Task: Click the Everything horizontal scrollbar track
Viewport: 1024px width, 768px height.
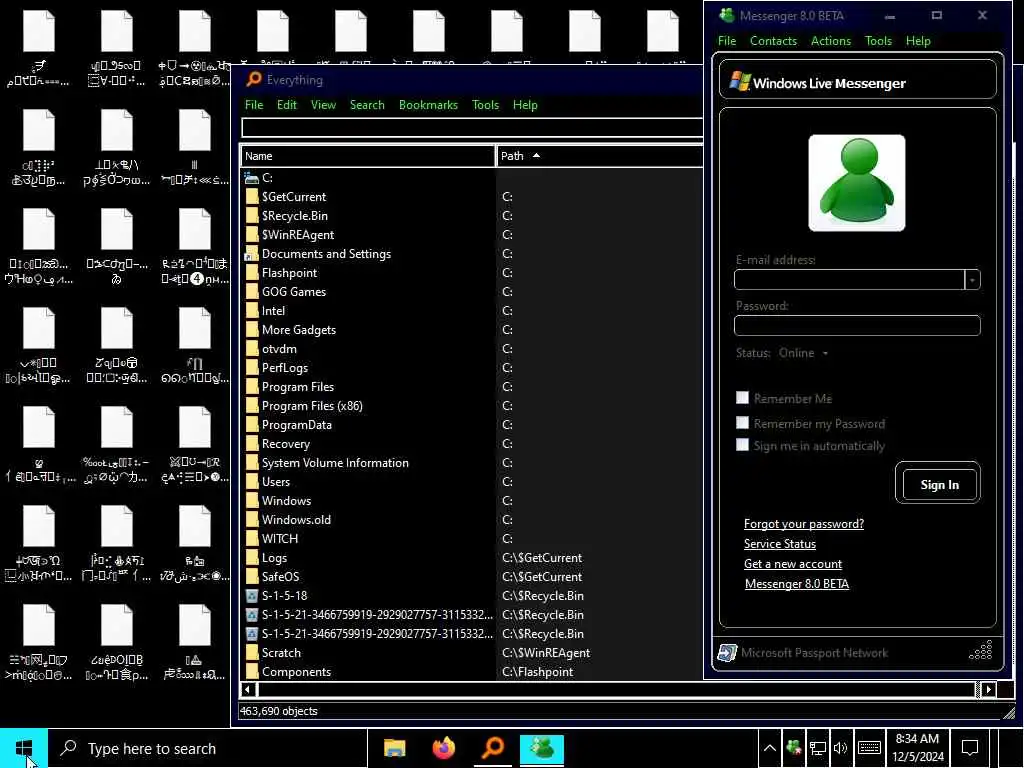Action: click(x=616, y=690)
